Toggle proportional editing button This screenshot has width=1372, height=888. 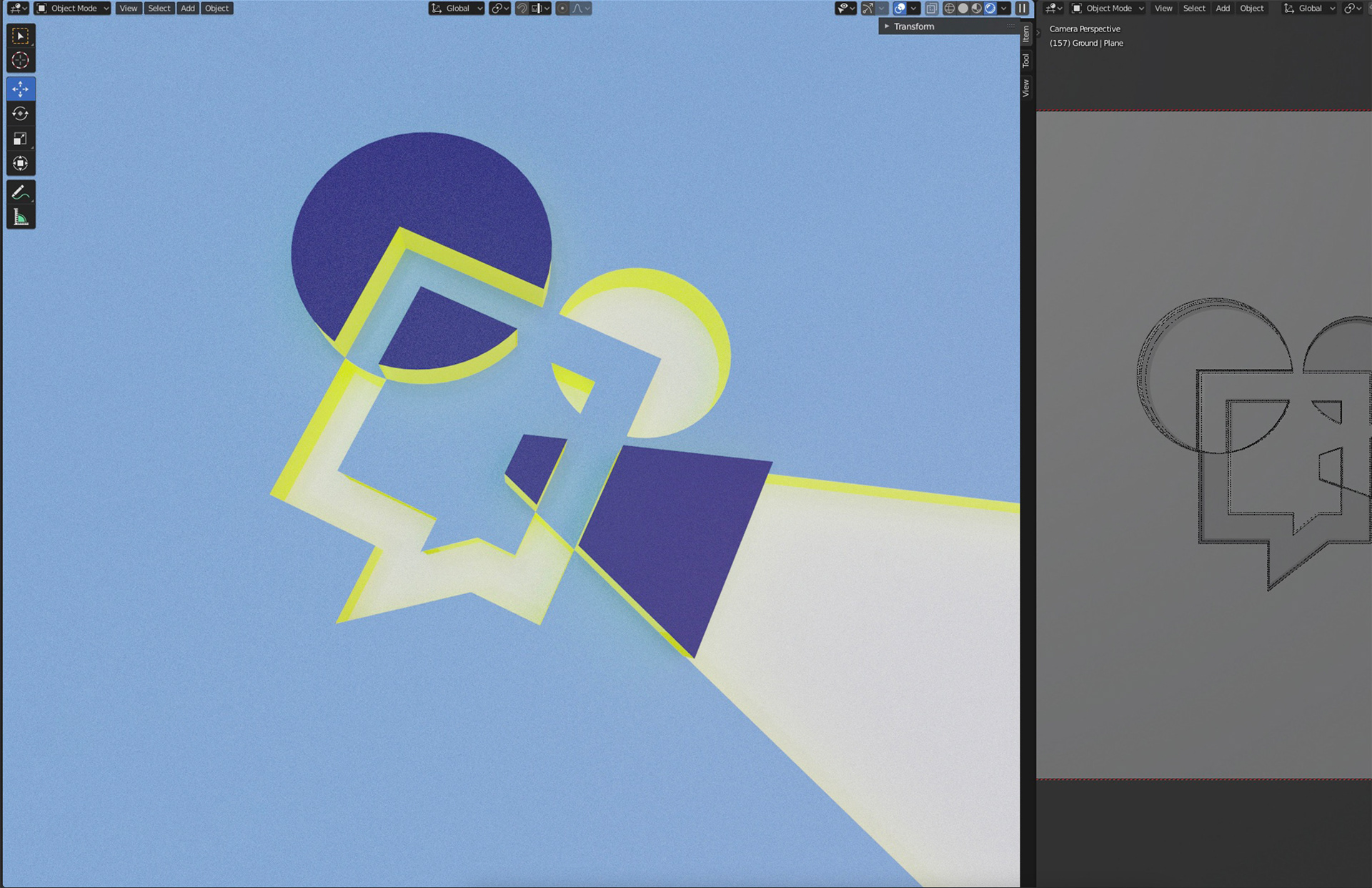point(563,9)
